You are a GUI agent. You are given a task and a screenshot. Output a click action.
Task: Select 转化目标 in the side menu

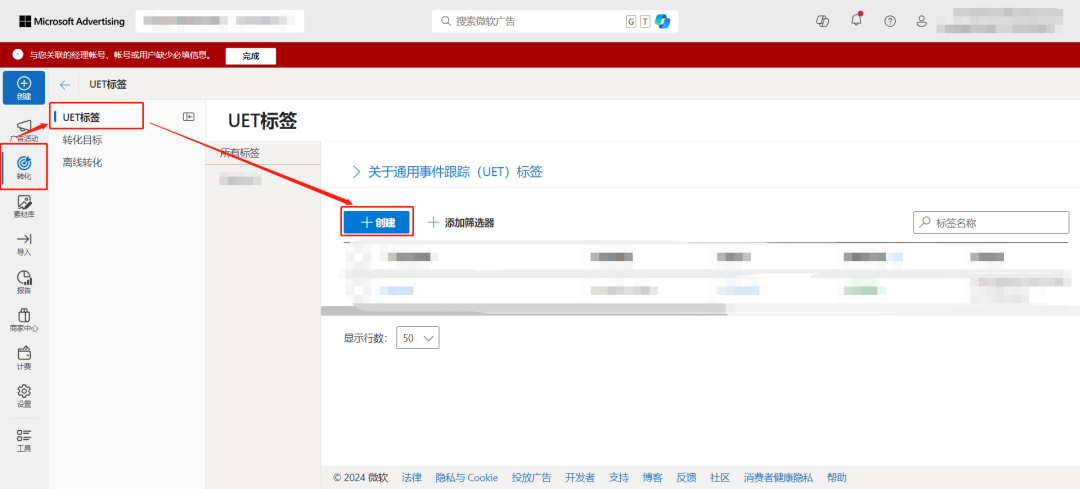(x=83, y=140)
